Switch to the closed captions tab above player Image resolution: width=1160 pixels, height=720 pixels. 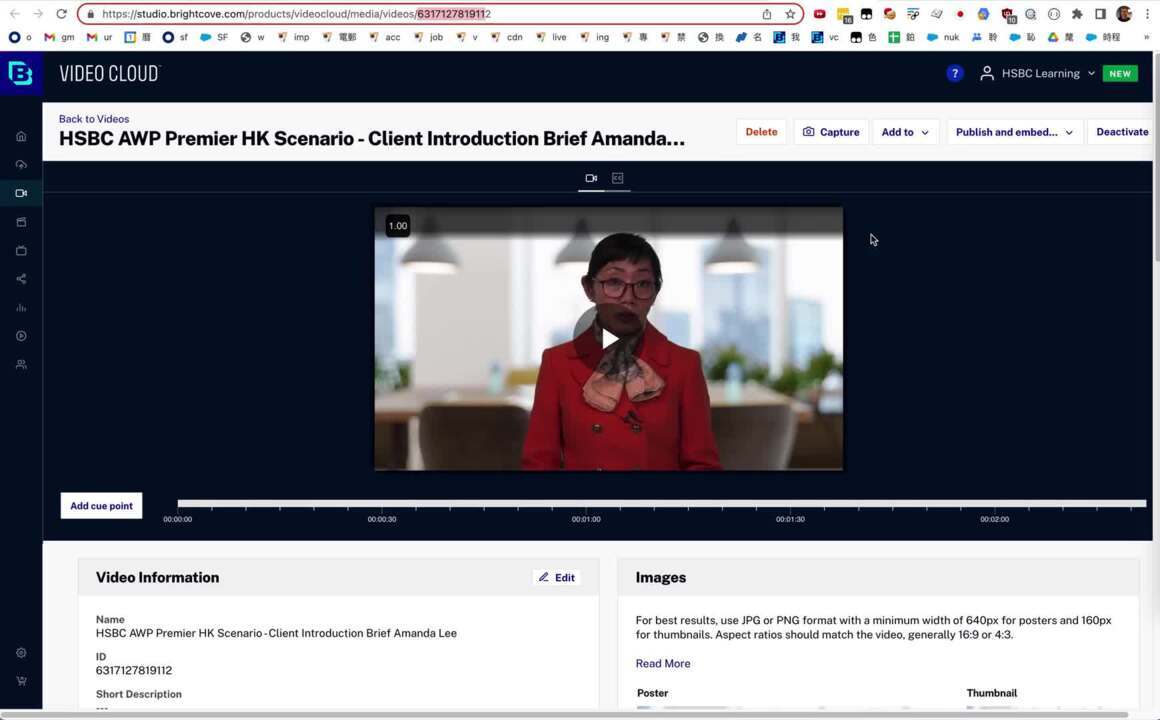click(618, 178)
